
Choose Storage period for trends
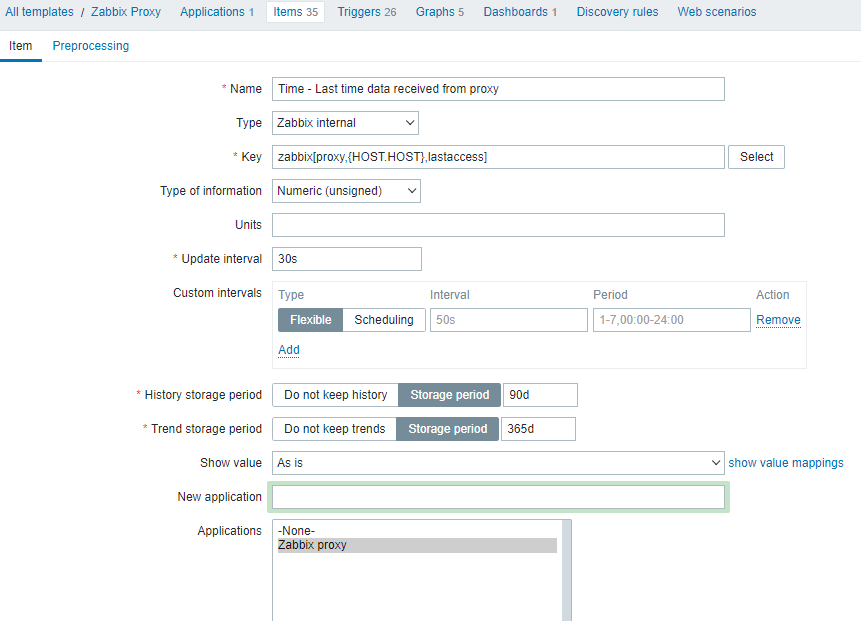click(x=448, y=429)
